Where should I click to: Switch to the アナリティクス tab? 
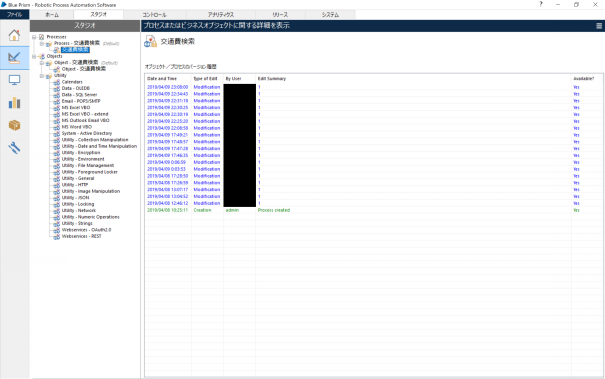221,15
